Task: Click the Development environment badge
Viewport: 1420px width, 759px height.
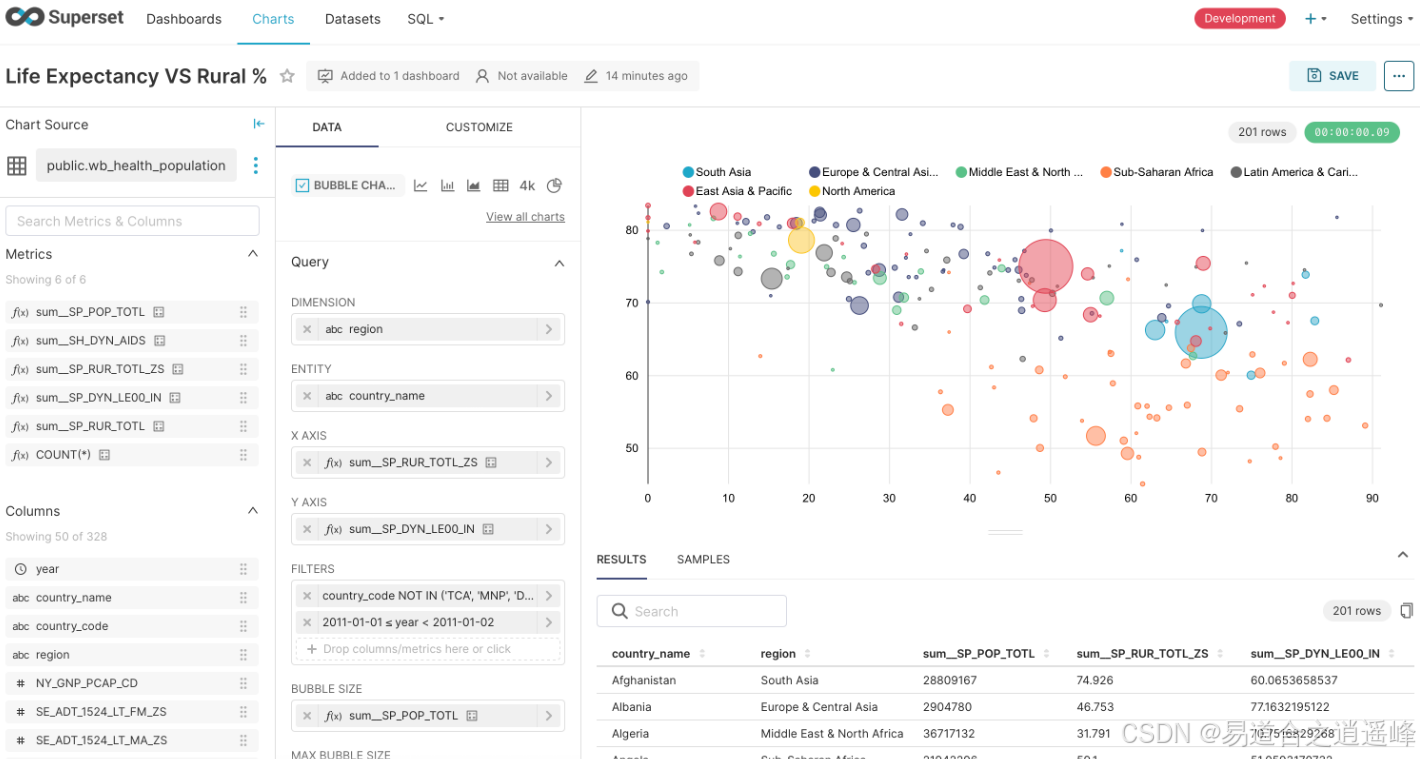Action: coord(1240,18)
